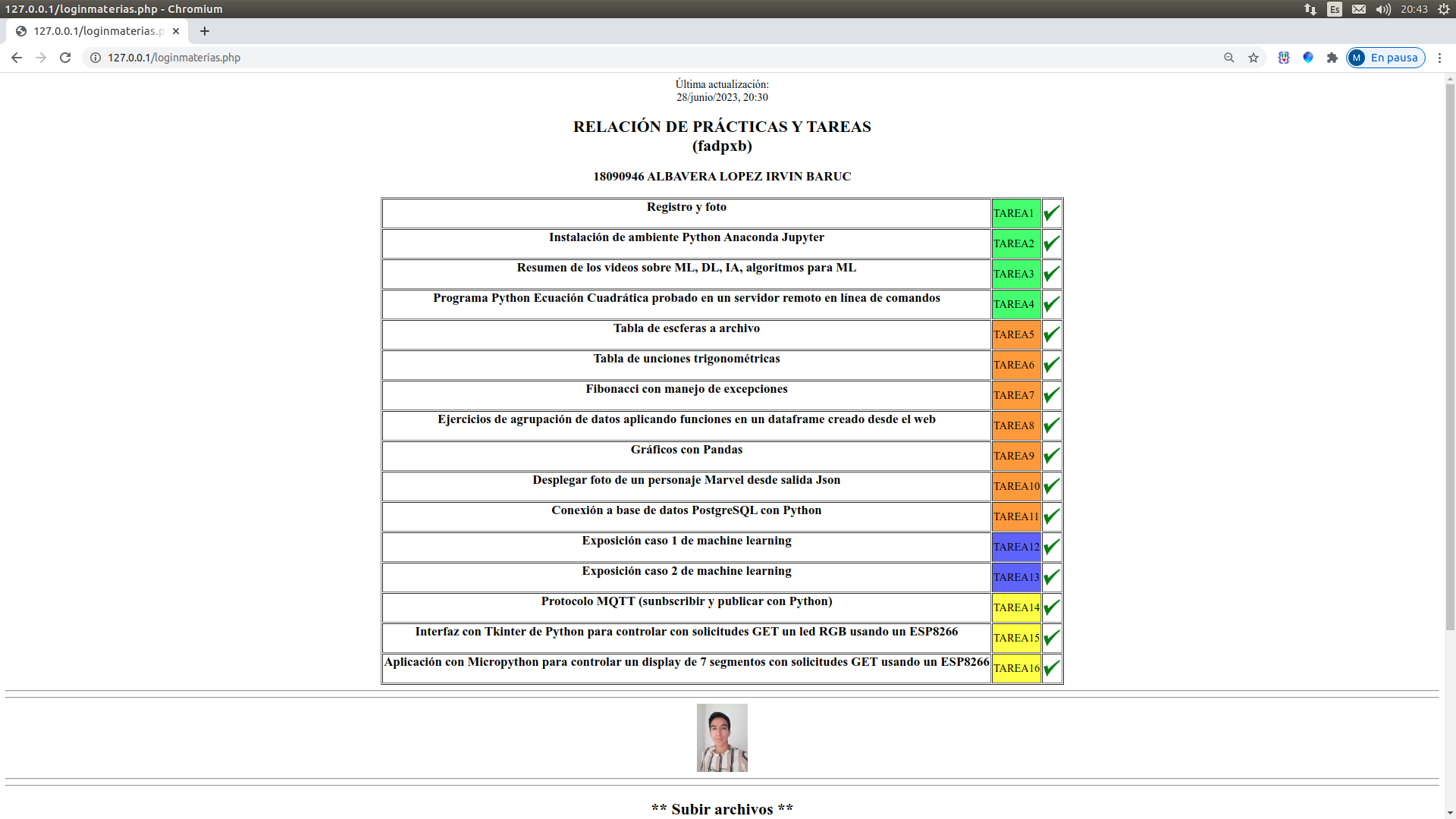Open the multicolor grid extension icon
The height and width of the screenshot is (819, 1456).
(x=1284, y=58)
